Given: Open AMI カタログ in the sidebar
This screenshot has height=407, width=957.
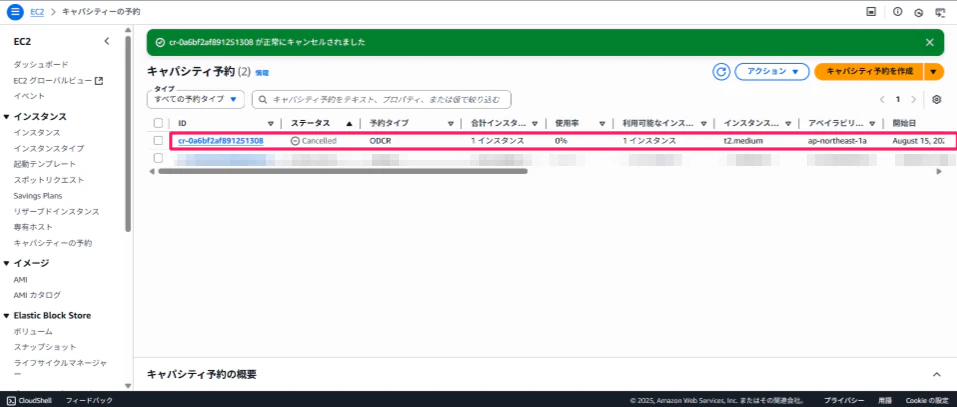Looking at the screenshot, I should click(37, 295).
